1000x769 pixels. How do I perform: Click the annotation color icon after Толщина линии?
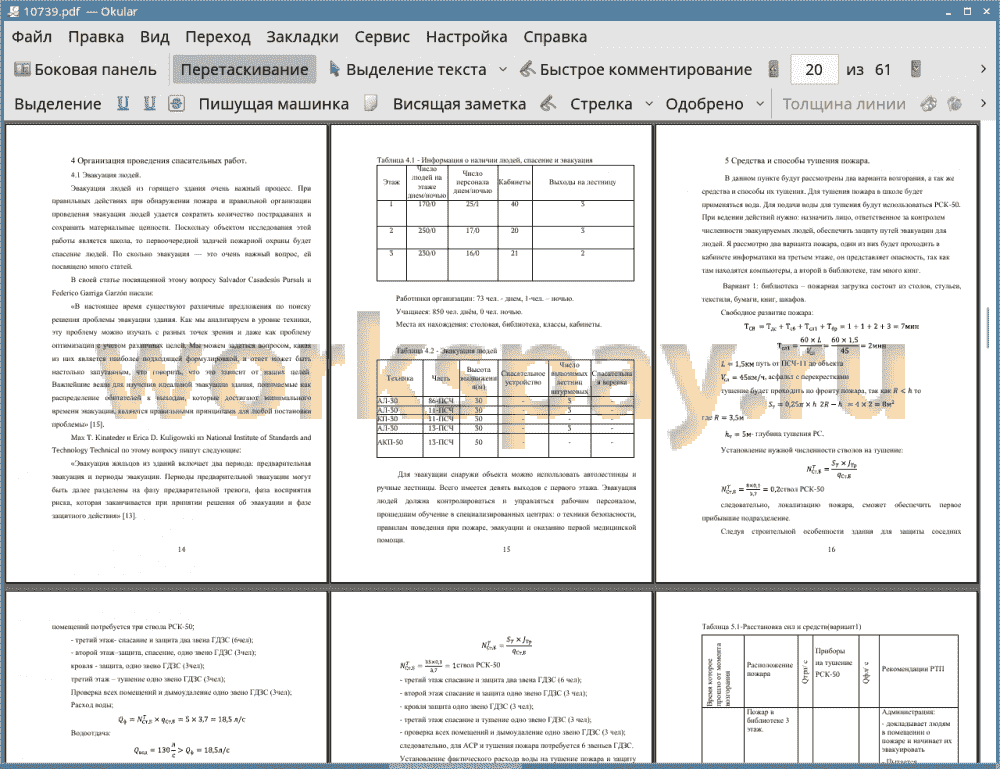coord(929,103)
